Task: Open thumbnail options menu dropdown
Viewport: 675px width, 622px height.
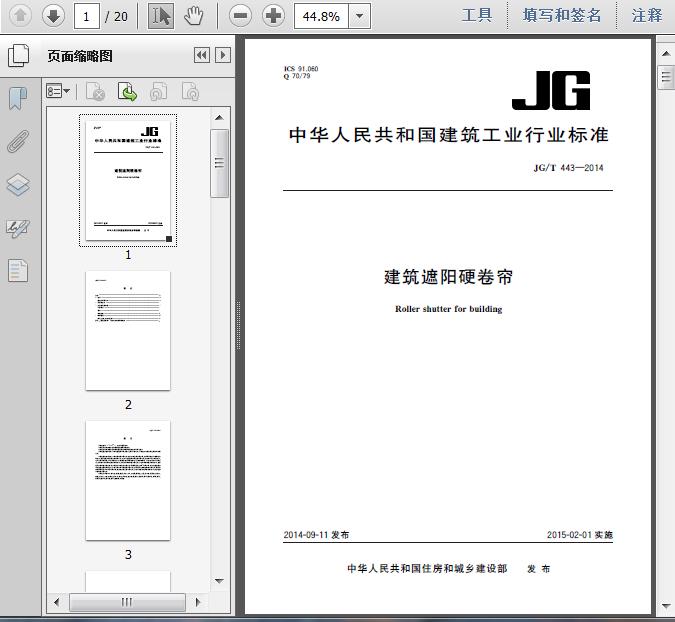Action: coord(58,92)
